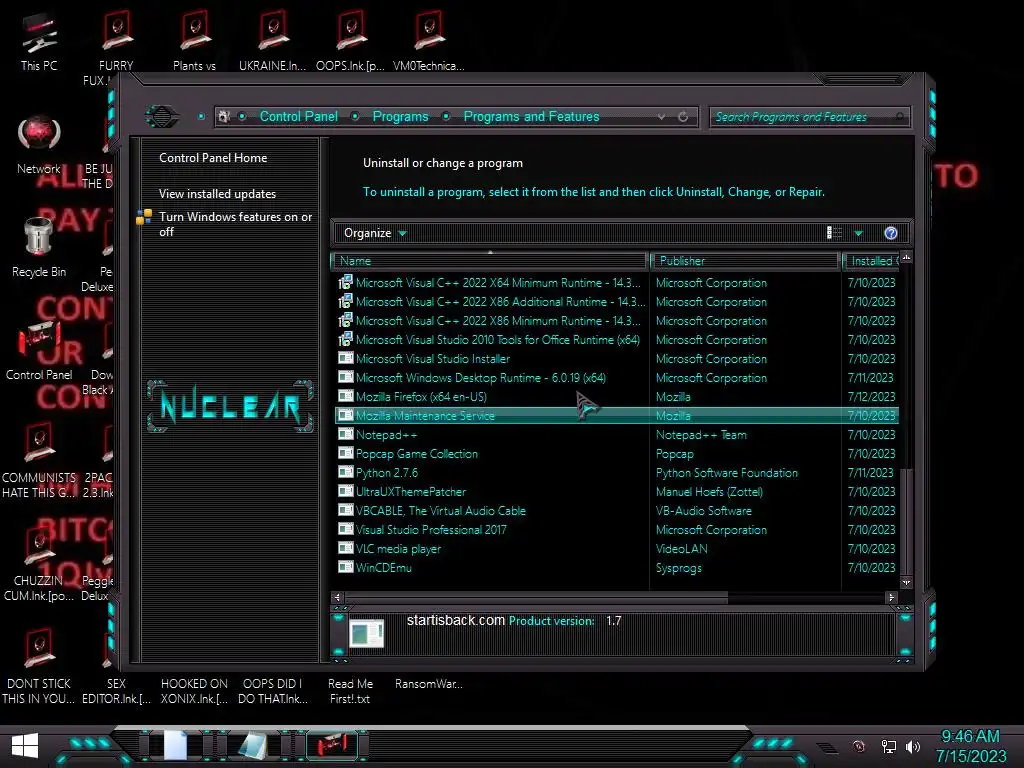The height and width of the screenshot is (768, 1024).
Task: Select Visual C++ 2022 X86 Additional Runtime
Action: 616,302
